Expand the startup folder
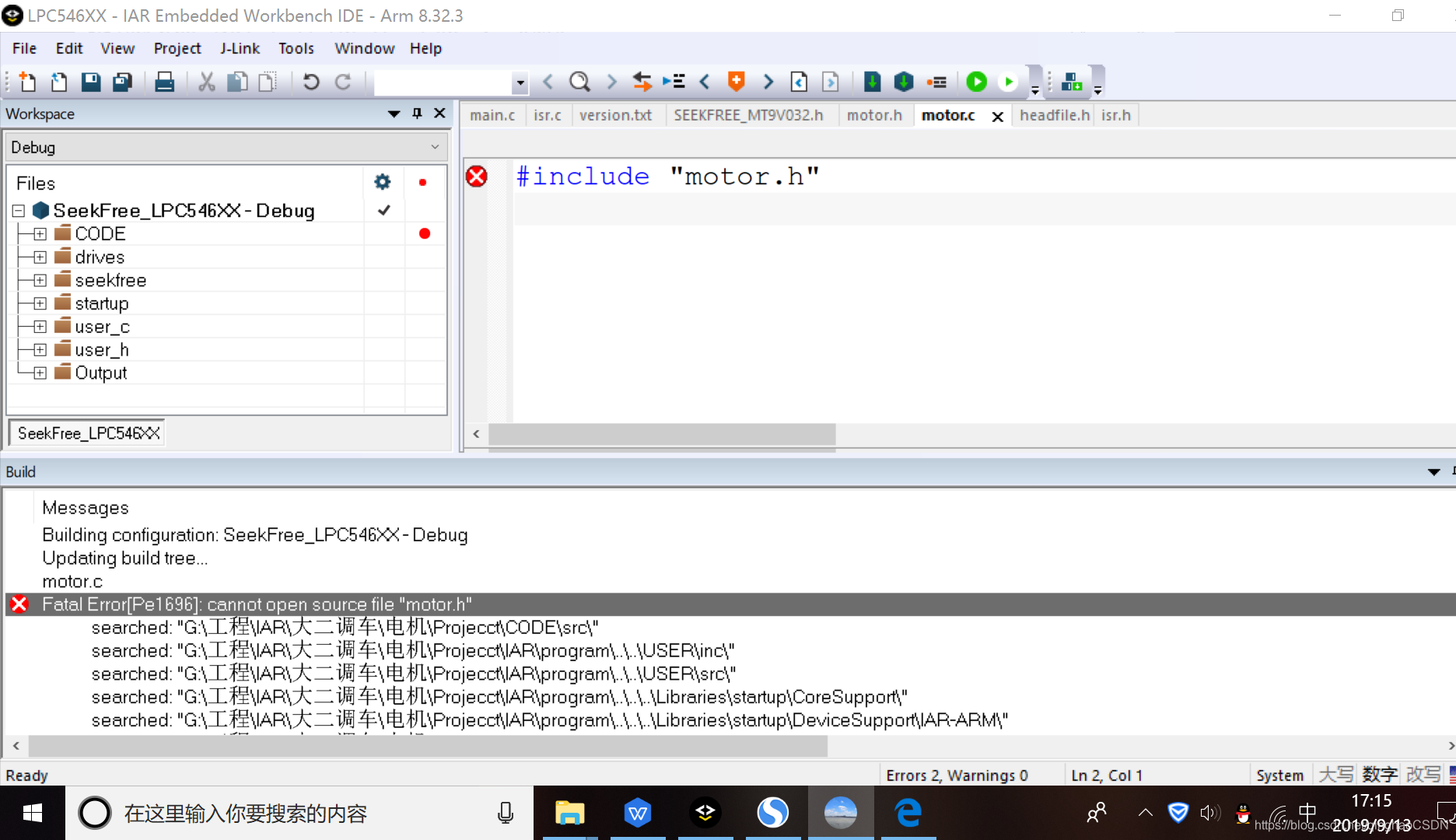 pos(40,303)
